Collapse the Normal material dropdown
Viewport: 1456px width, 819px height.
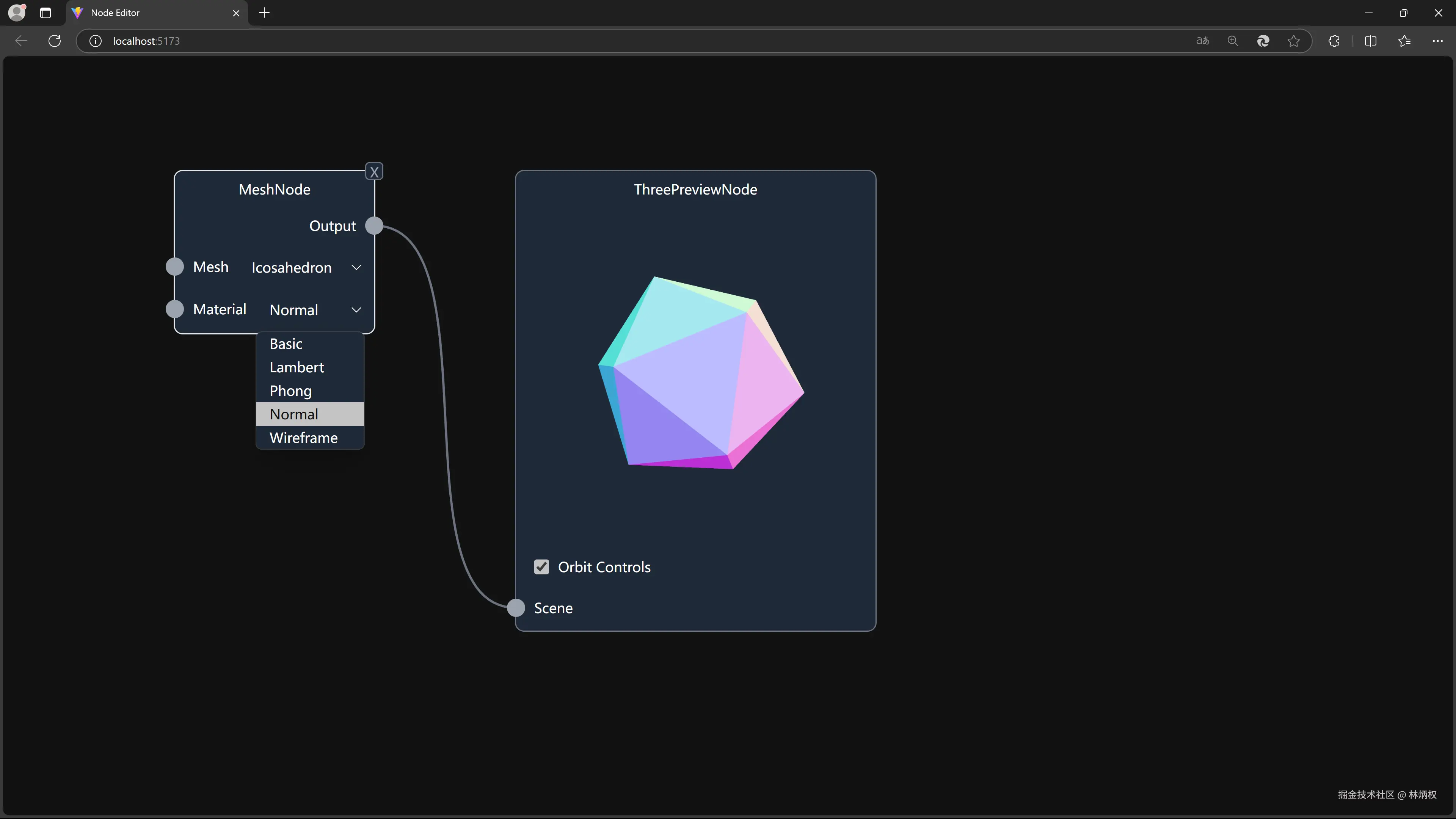point(315,310)
